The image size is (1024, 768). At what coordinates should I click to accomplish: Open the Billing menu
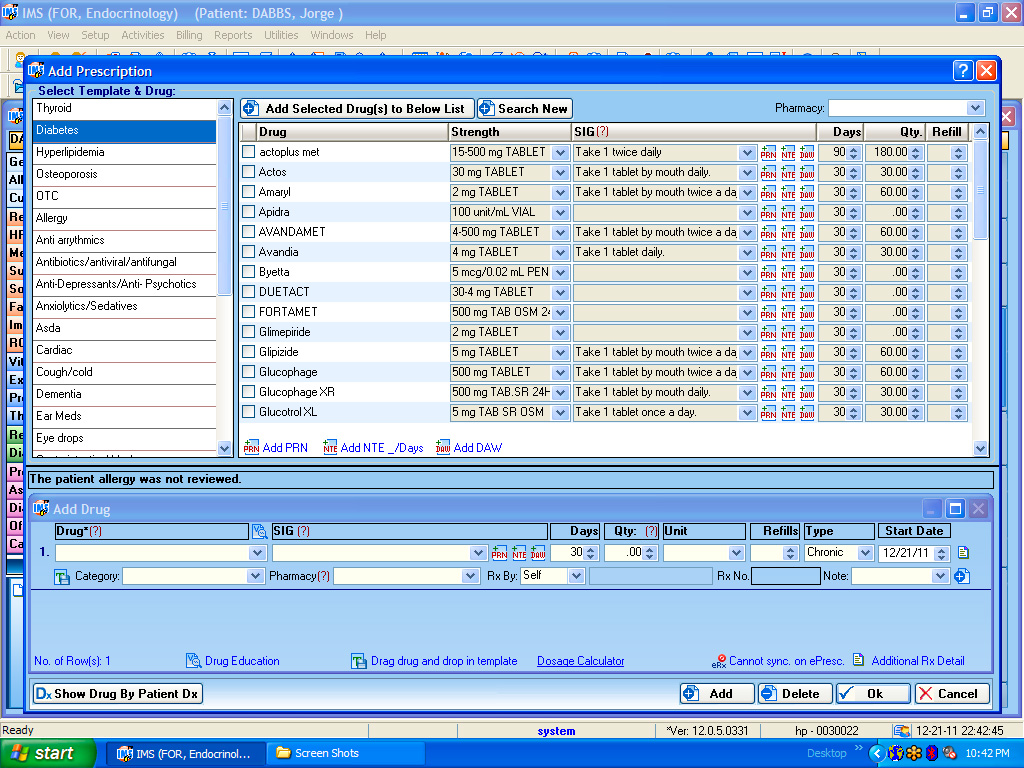click(x=188, y=35)
